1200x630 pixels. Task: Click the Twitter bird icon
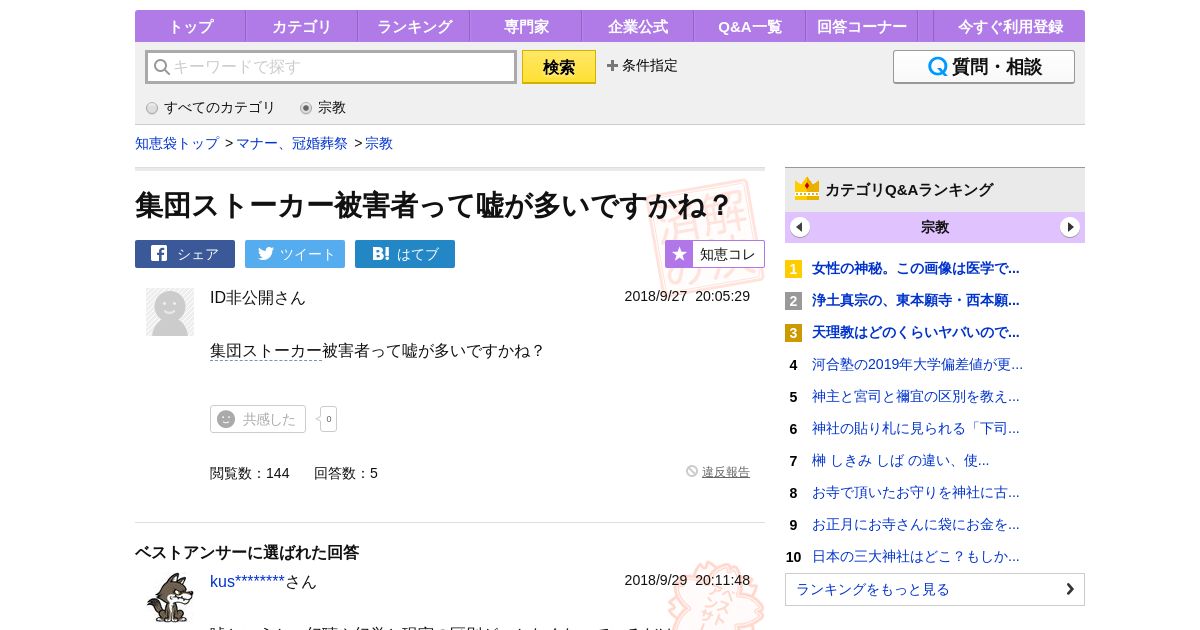pos(266,254)
